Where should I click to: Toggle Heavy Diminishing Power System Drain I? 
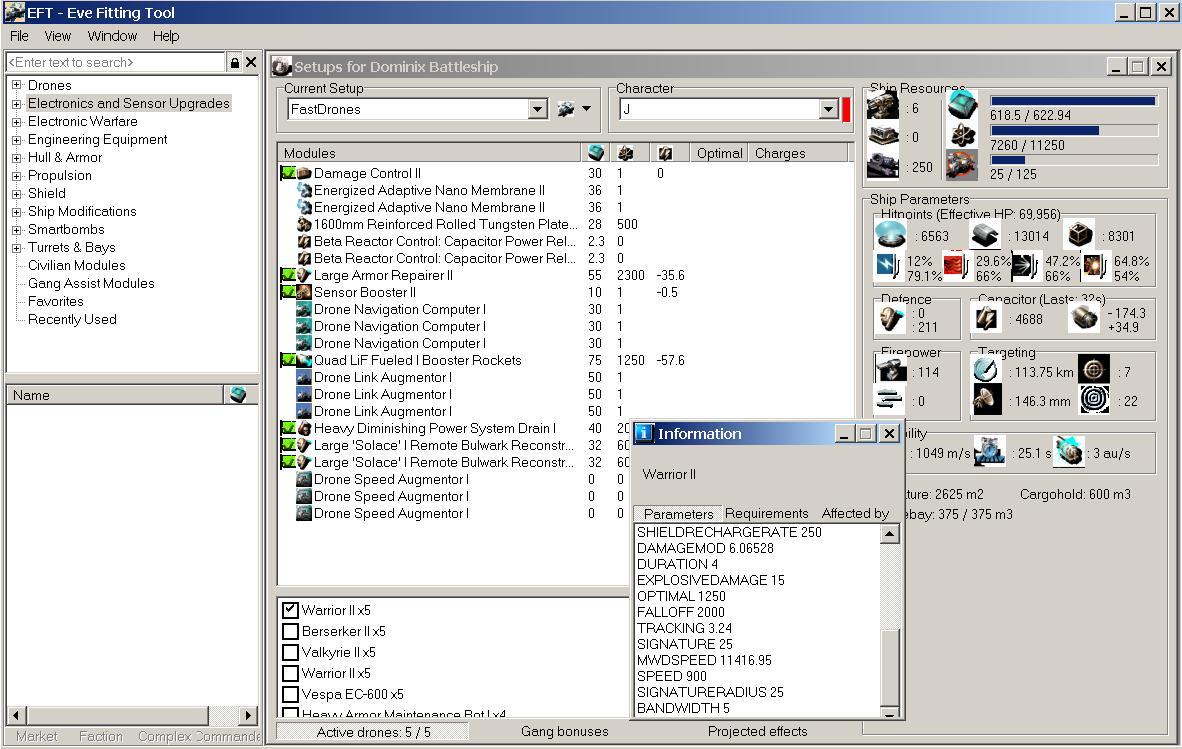click(287, 428)
